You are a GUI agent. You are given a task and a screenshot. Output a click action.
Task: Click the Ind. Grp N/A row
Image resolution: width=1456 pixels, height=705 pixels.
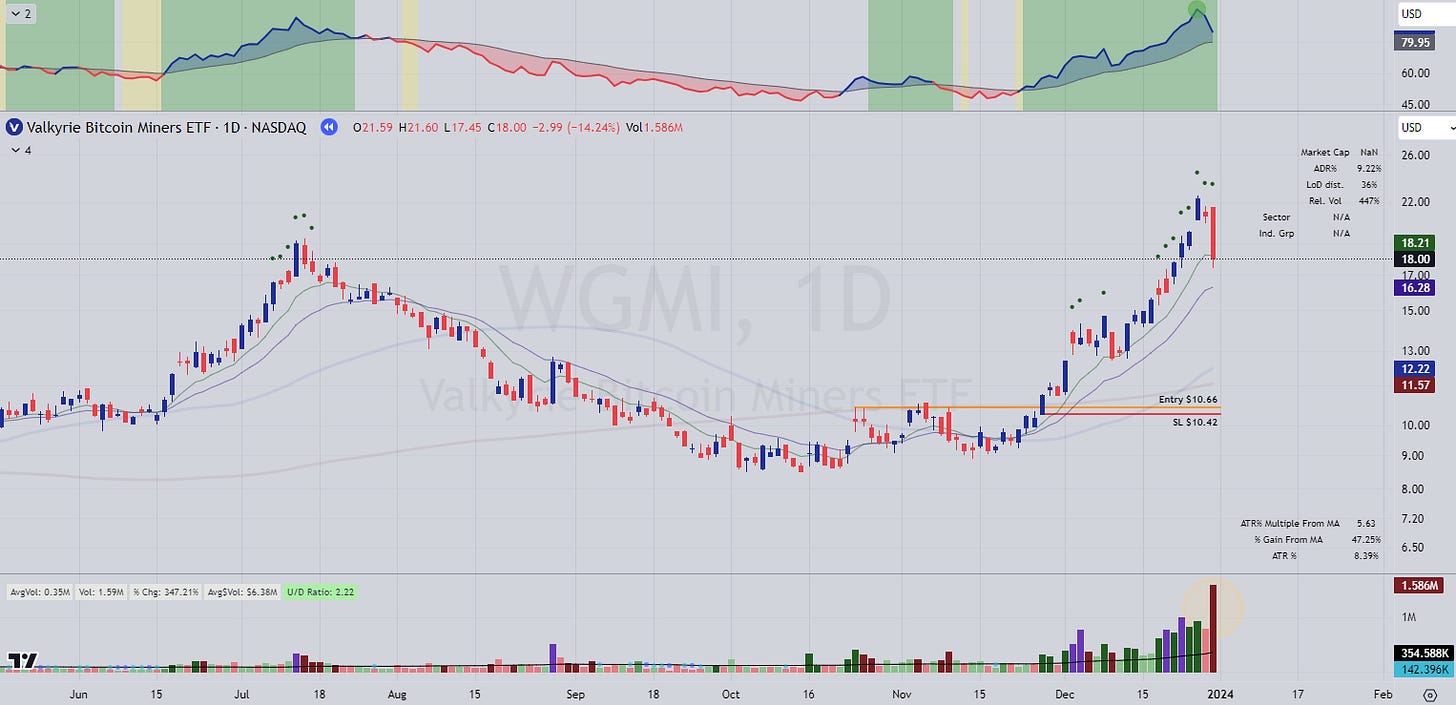[1305, 233]
